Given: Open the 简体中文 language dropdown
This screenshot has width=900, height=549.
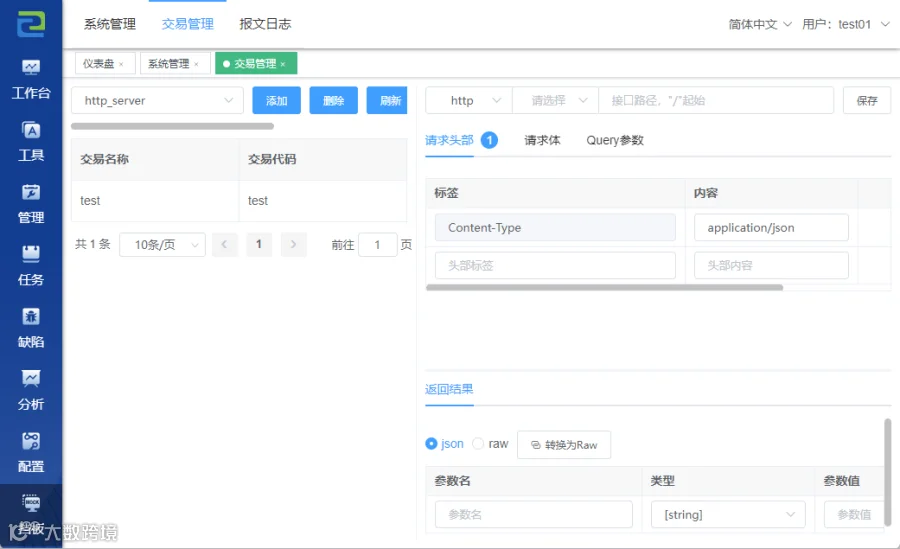Looking at the screenshot, I should [760, 24].
